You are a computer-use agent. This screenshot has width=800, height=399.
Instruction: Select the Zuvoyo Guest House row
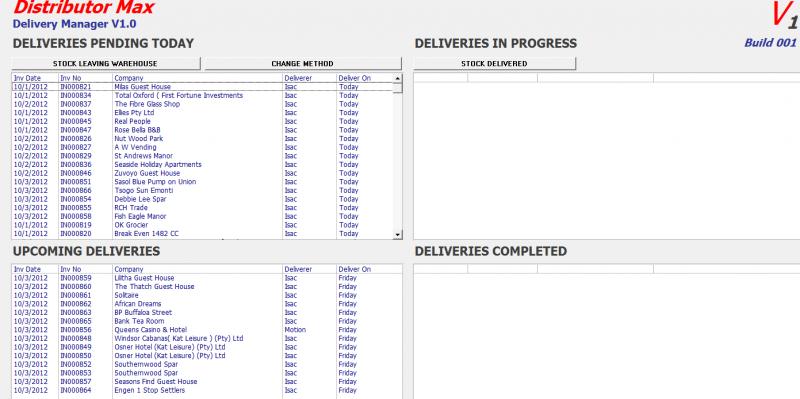pyautogui.click(x=202, y=173)
